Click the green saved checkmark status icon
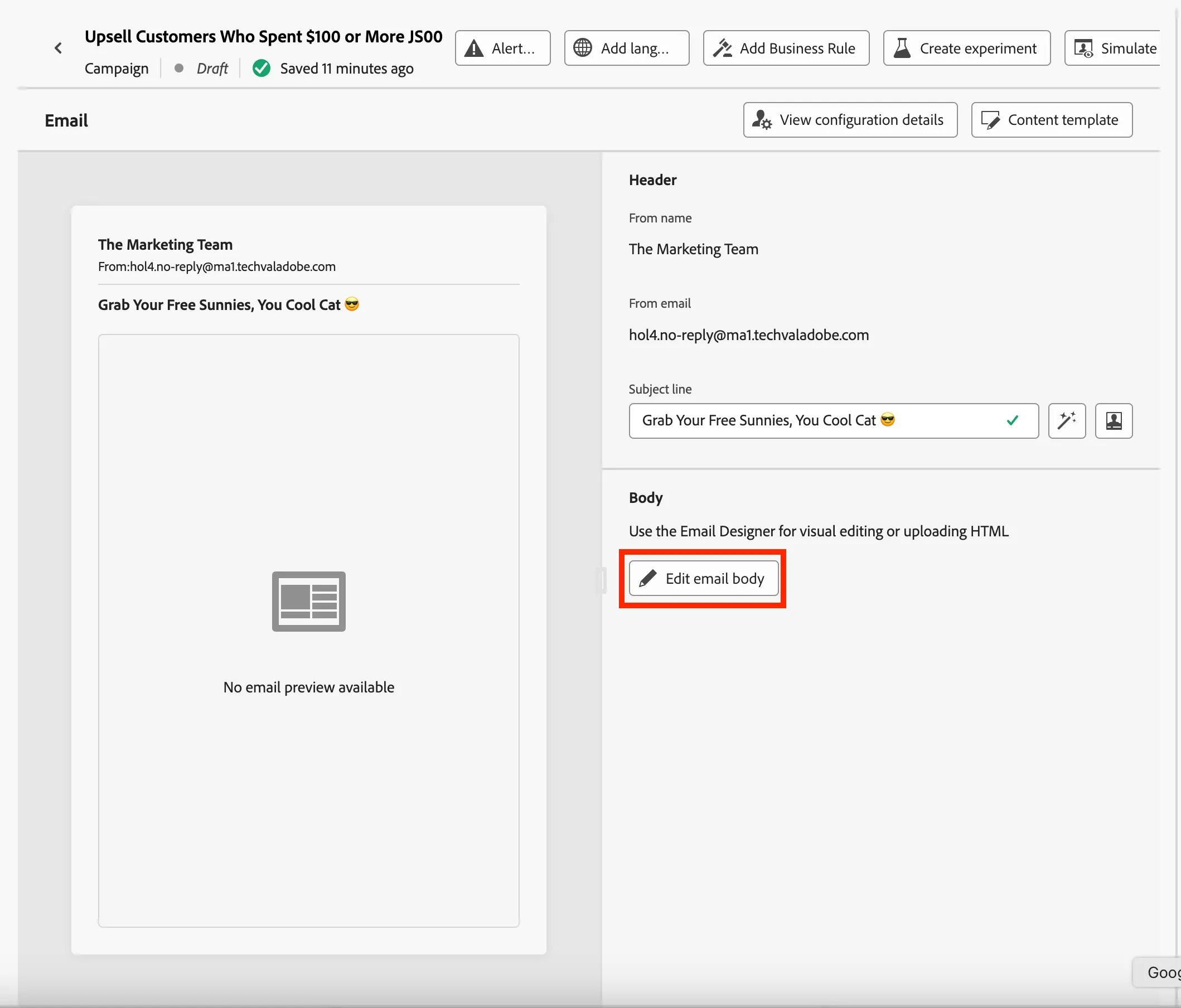 262,69
